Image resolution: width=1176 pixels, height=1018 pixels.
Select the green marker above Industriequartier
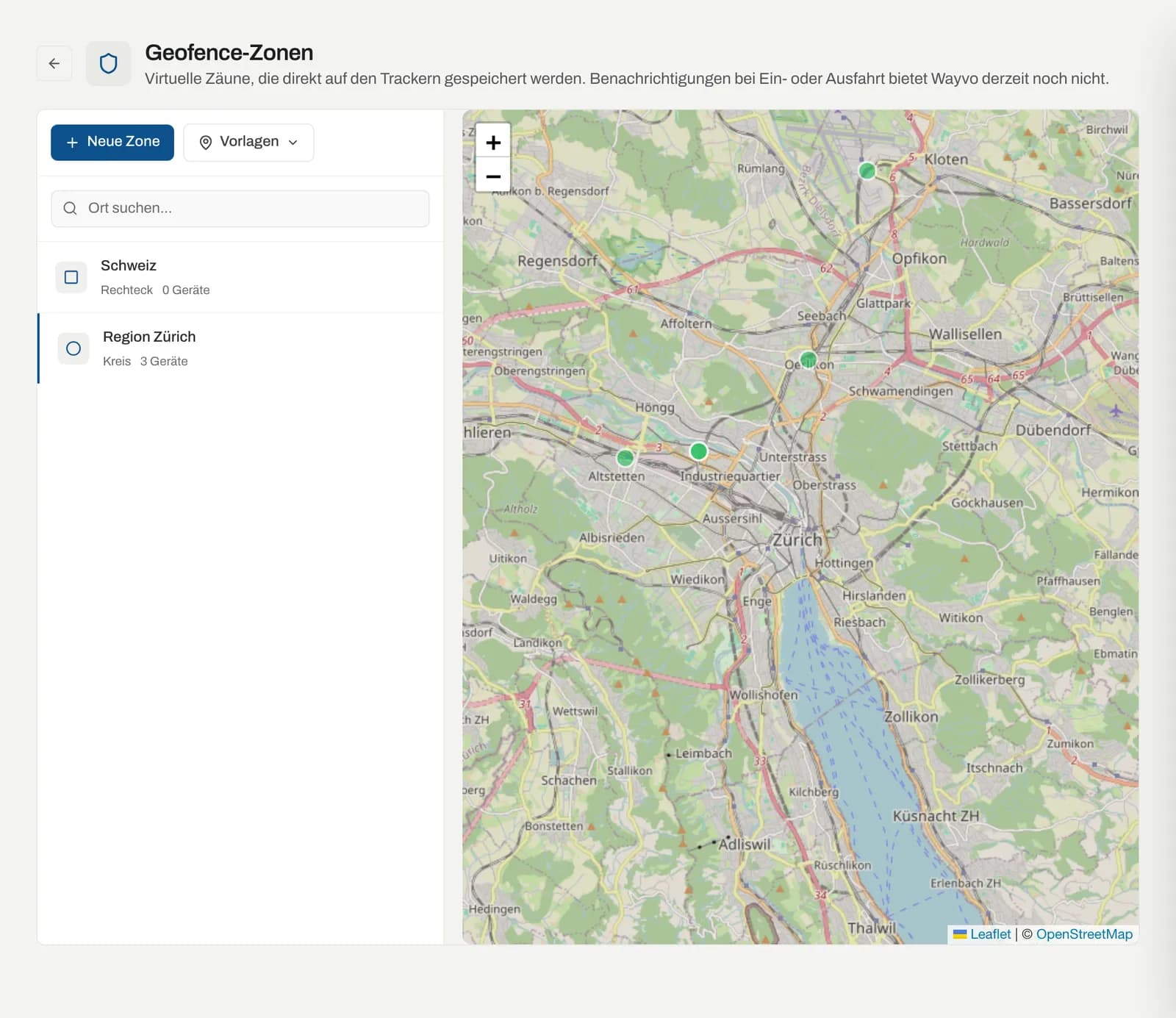[699, 451]
